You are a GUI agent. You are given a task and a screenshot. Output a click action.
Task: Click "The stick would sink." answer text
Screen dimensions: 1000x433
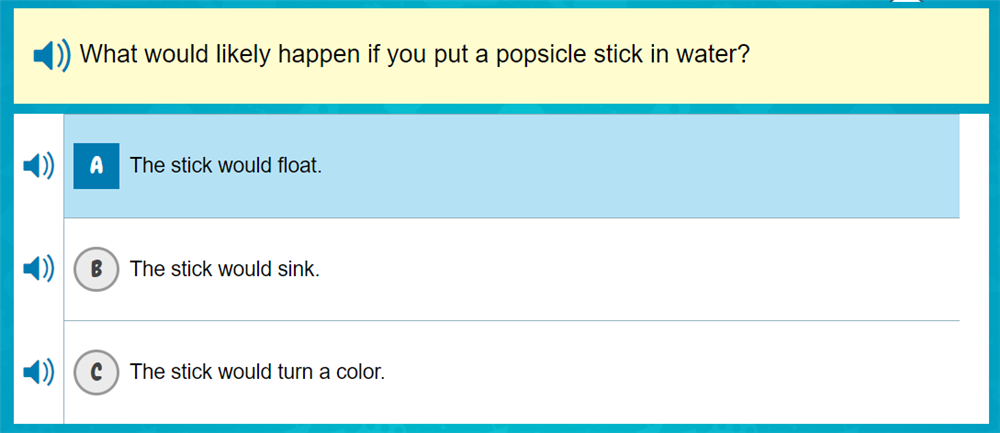tap(225, 269)
